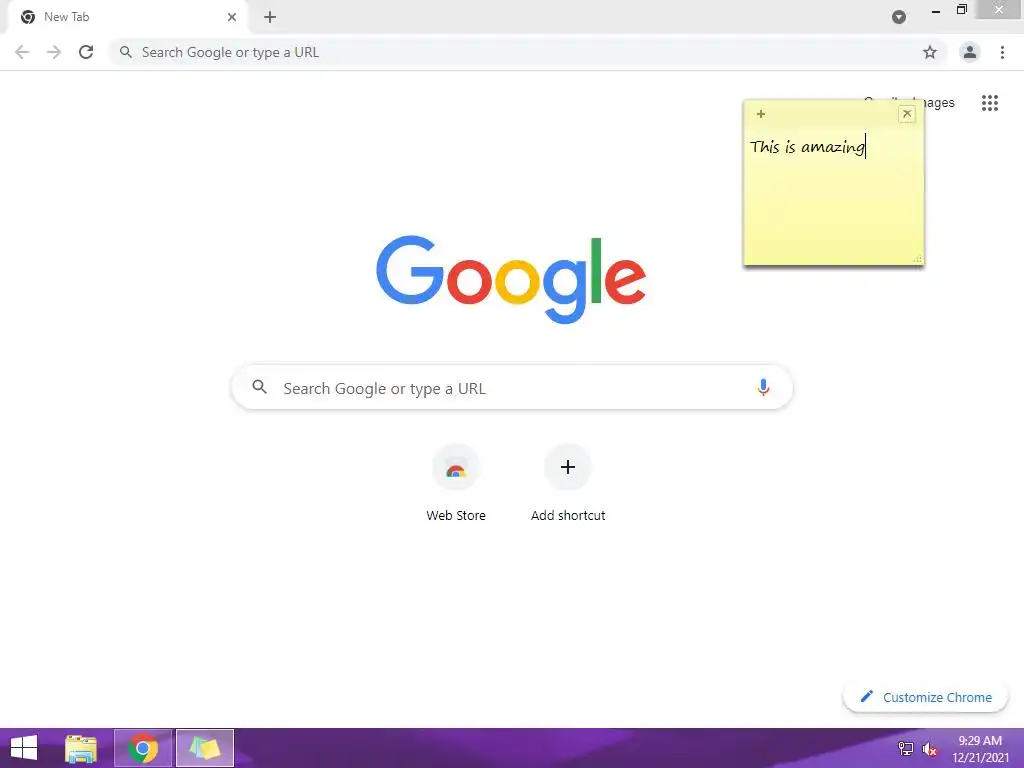This screenshot has height=768, width=1024.
Task: Delete the sticky note with its X button
Action: point(906,114)
